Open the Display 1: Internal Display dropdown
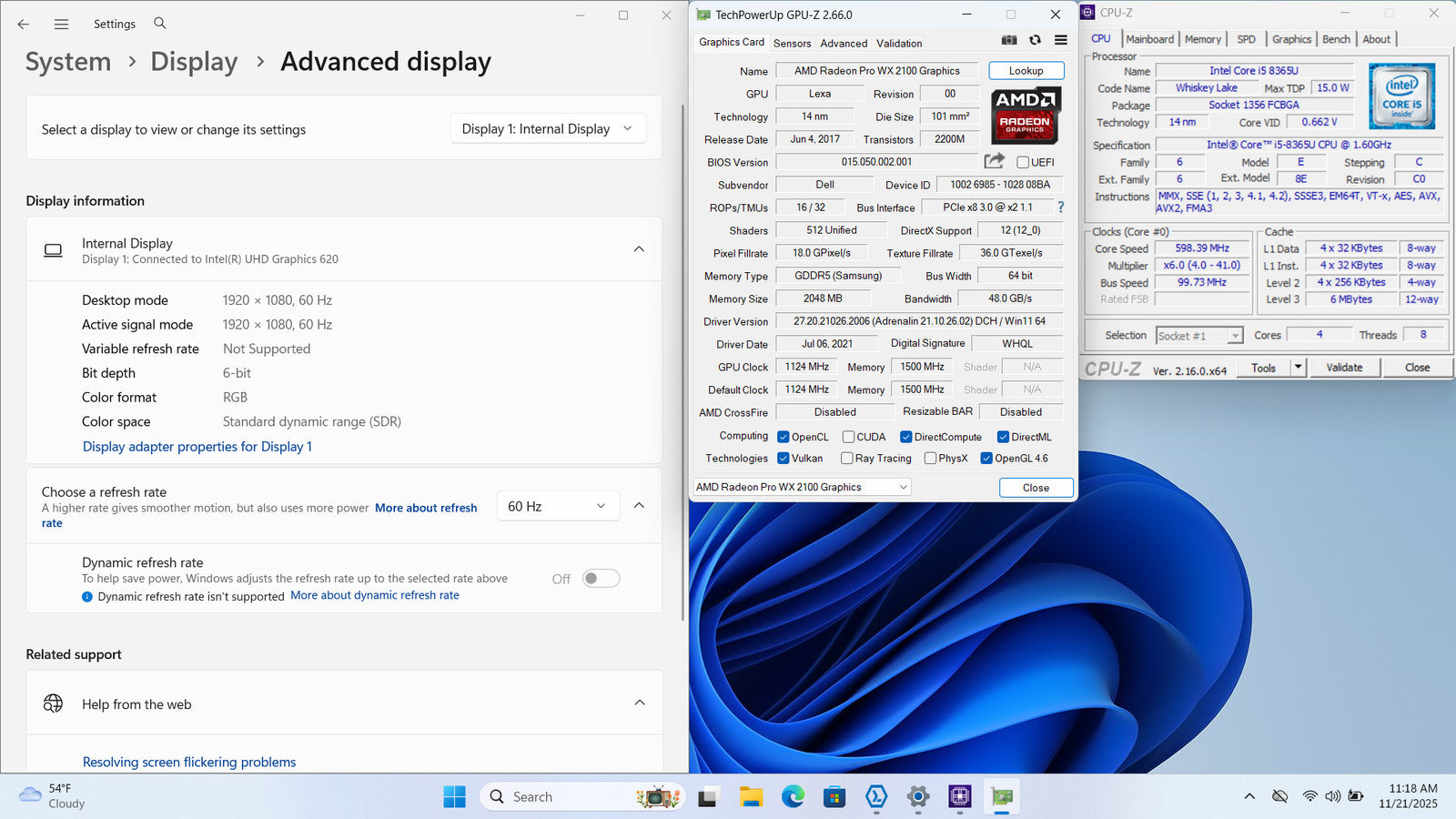The height and width of the screenshot is (819, 1456). pyautogui.click(x=548, y=129)
